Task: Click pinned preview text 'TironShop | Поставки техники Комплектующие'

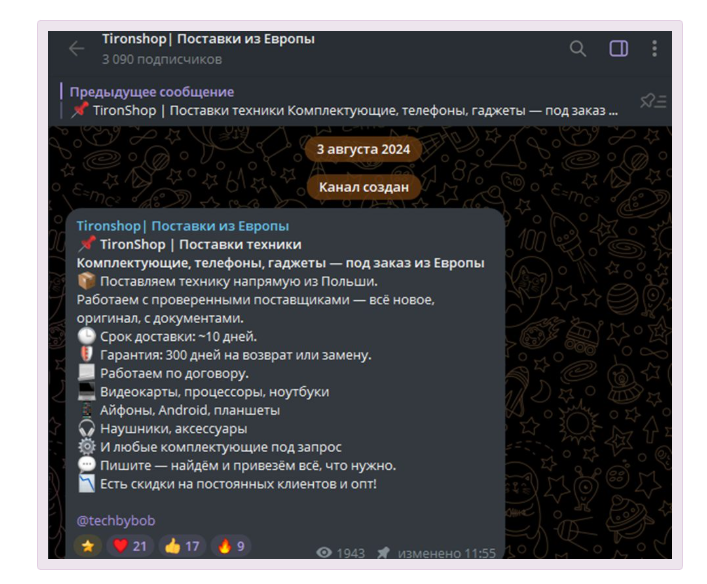Action: tap(246, 110)
